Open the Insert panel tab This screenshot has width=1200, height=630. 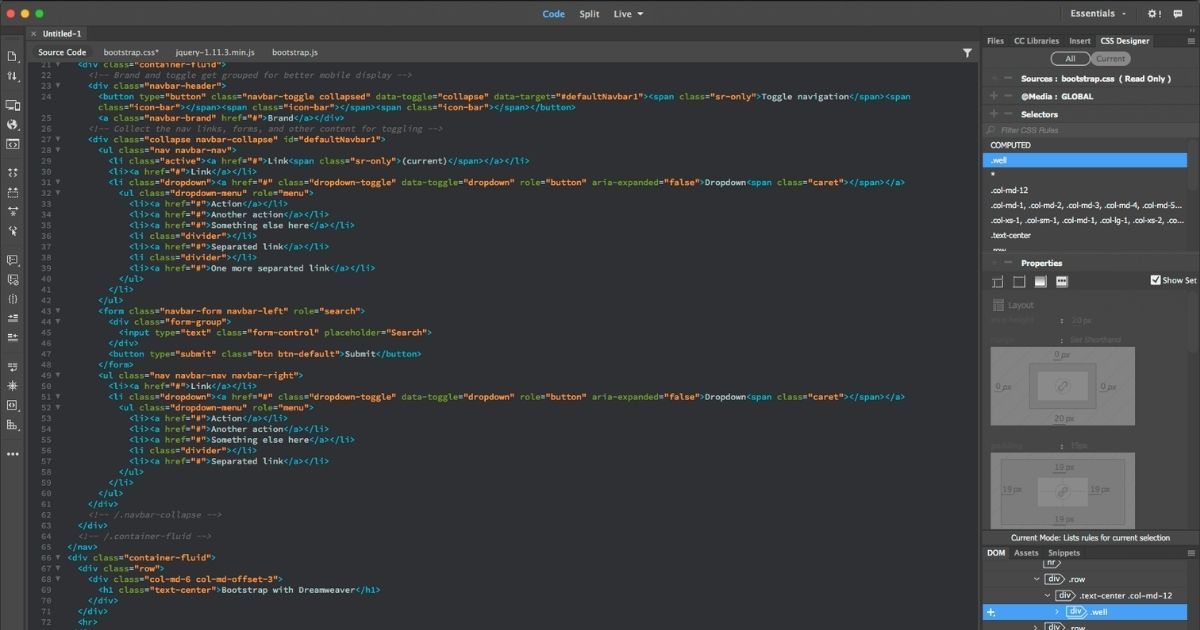1080,41
